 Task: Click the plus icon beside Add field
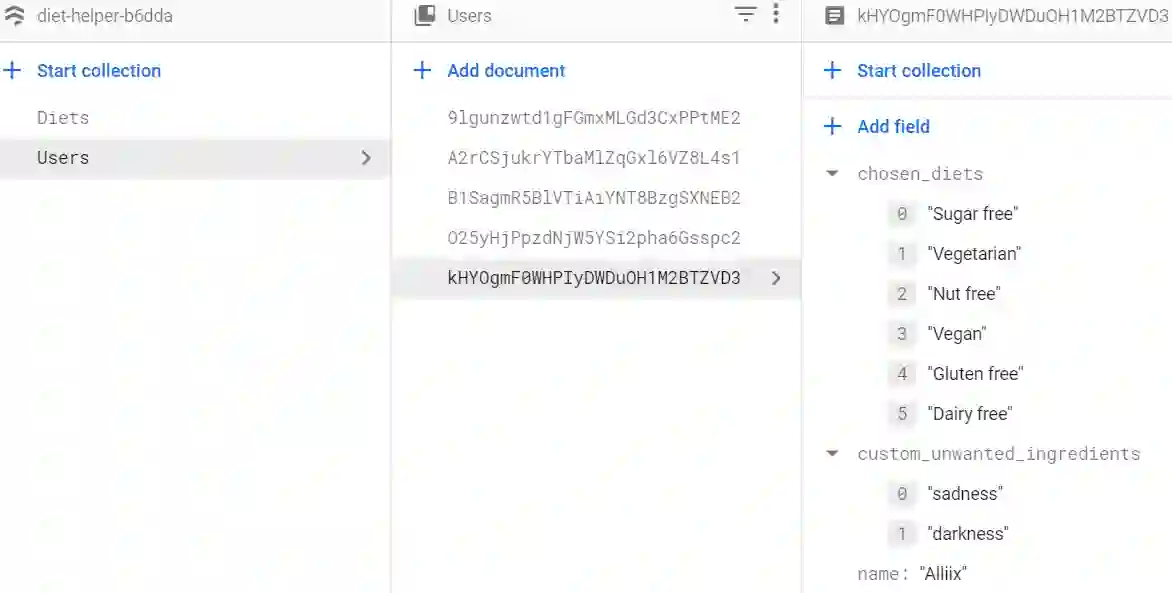coord(832,127)
